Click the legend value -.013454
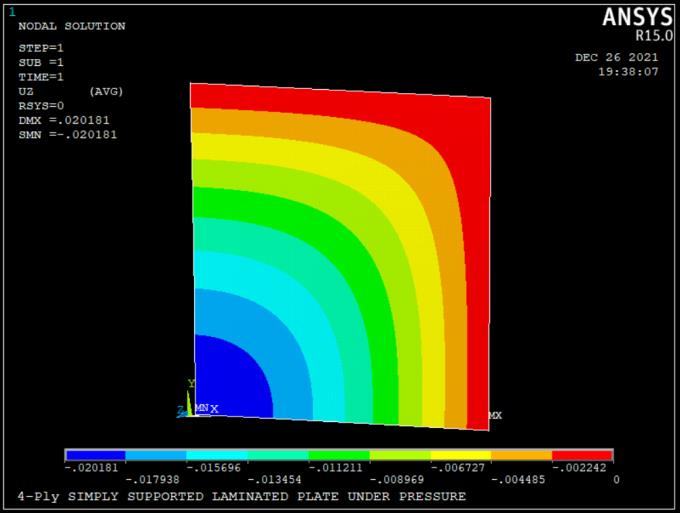This screenshot has width=680, height=513. click(275, 480)
